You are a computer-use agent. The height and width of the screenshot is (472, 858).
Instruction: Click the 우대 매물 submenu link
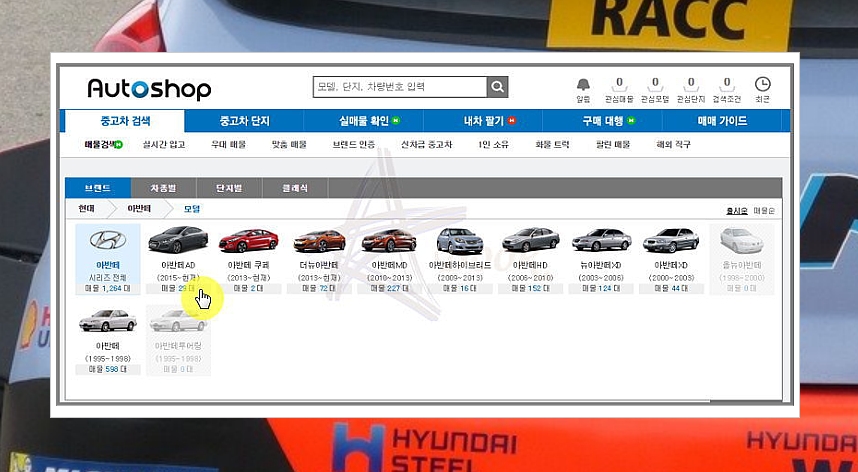(228, 144)
